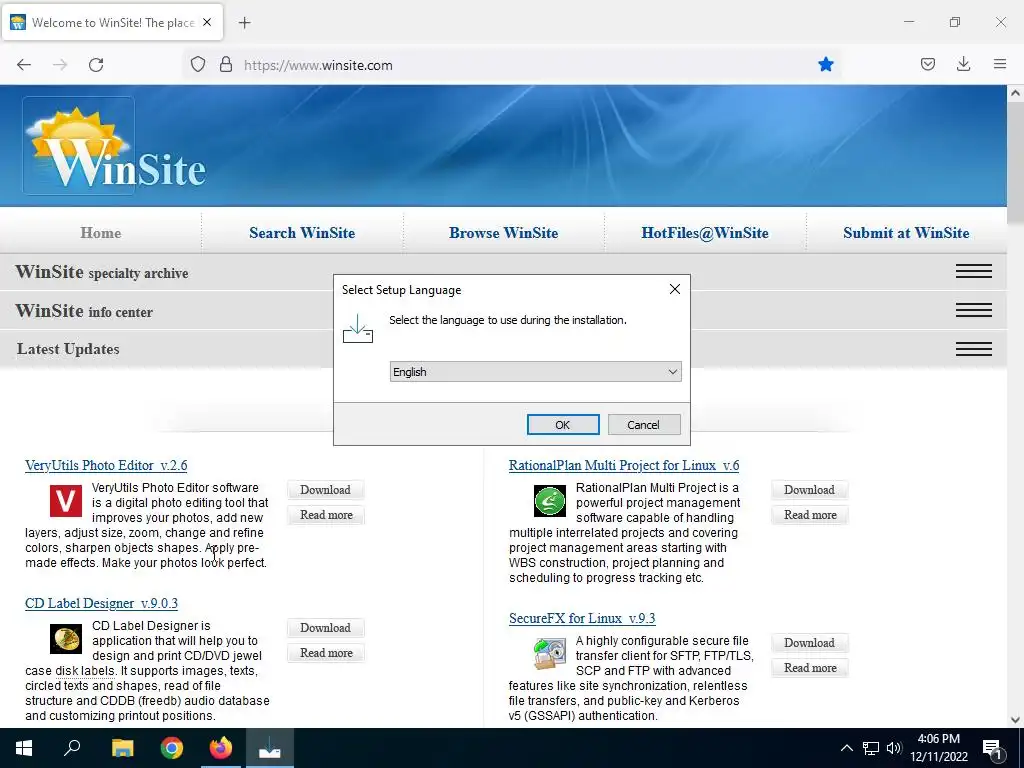Open the Firefox hamburger menu
This screenshot has width=1024, height=768.
[x=1000, y=64]
